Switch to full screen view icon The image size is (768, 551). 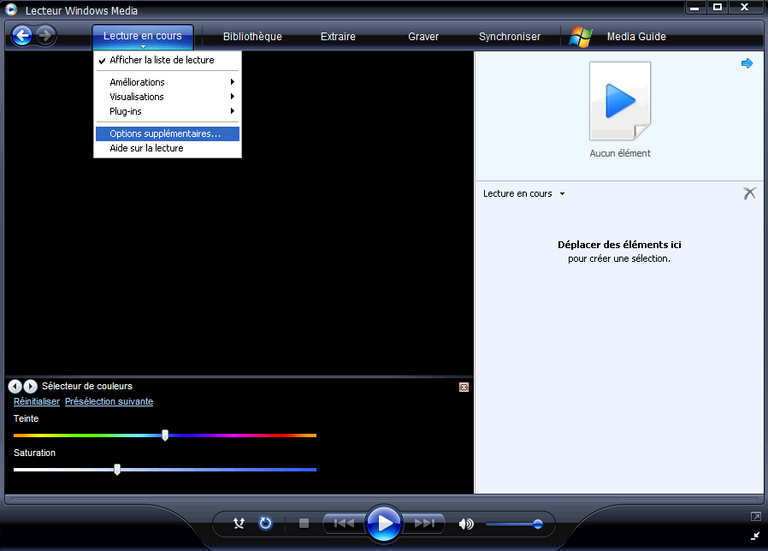click(x=755, y=516)
